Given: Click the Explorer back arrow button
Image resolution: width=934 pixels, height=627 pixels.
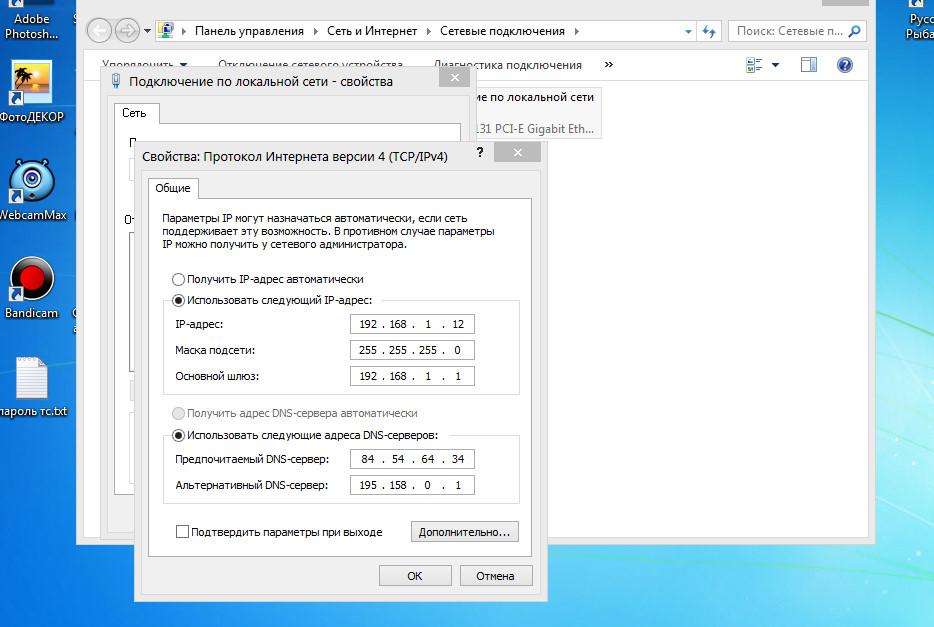Looking at the screenshot, I should [x=99, y=31].
